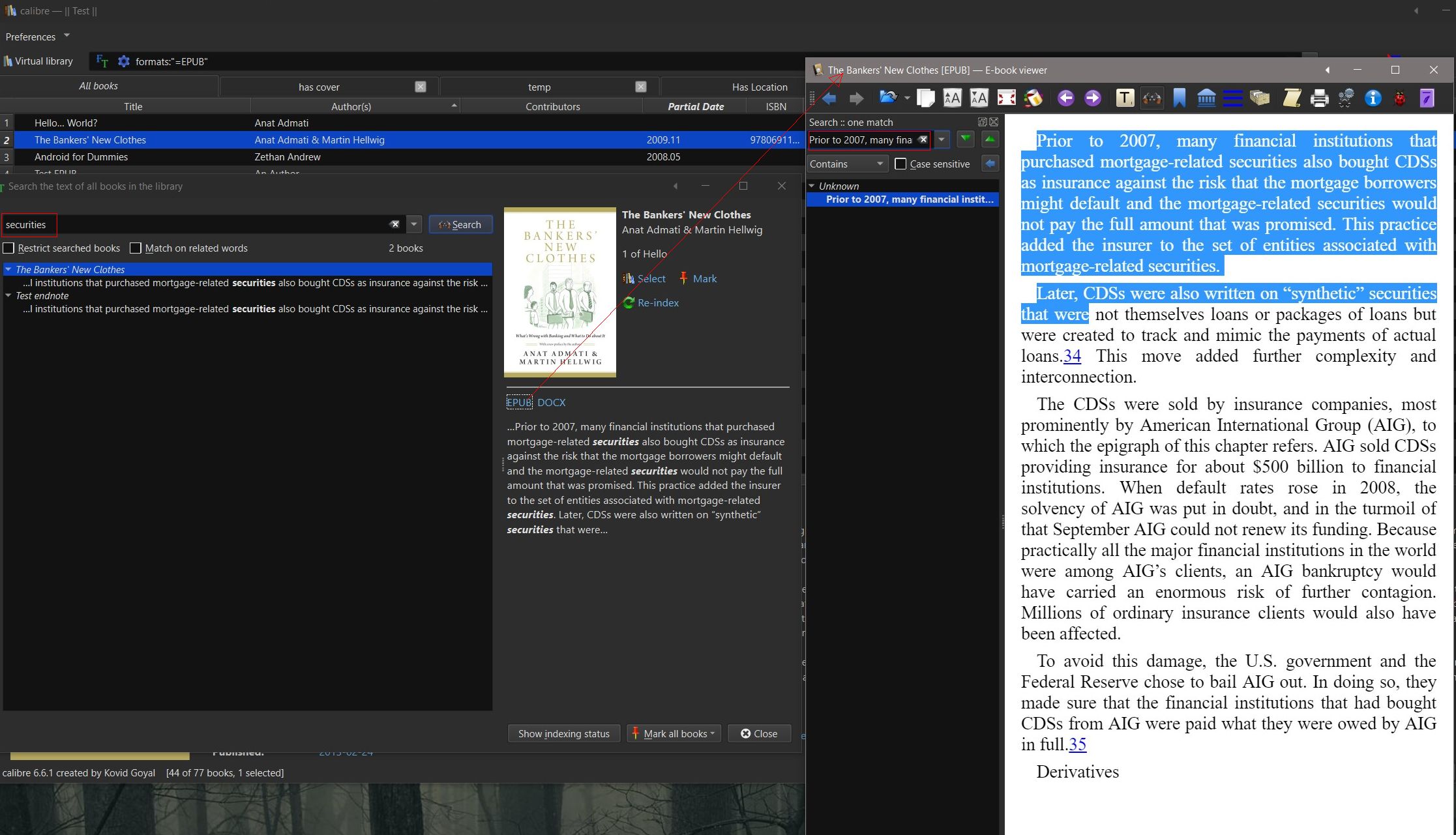This screenshot has width=1456, height=835.
Task: Collapse the 'Test endnote' result group
Action: [8, 295]
